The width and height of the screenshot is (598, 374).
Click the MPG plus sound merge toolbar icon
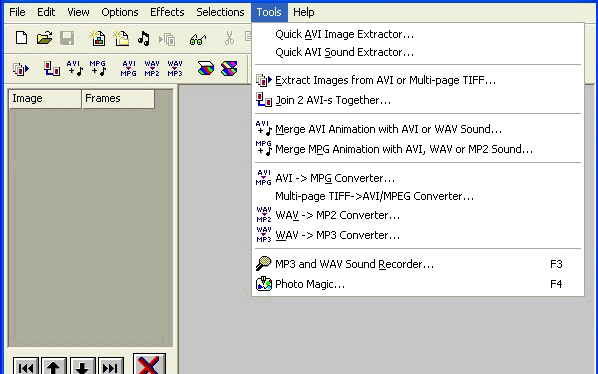pyautogui.click(x=98, y=69)
